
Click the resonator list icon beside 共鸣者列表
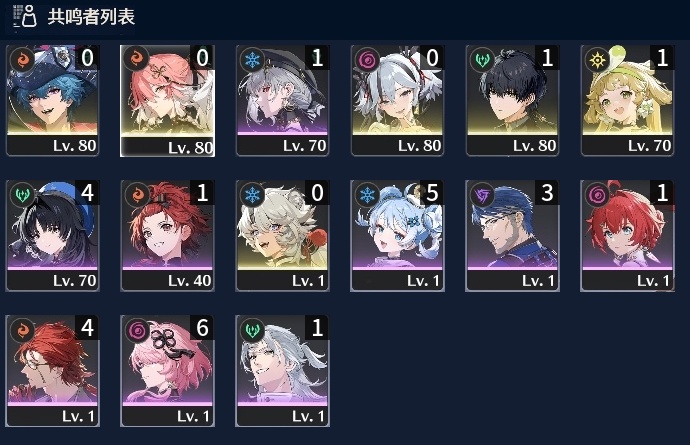[x=25, y=17]
